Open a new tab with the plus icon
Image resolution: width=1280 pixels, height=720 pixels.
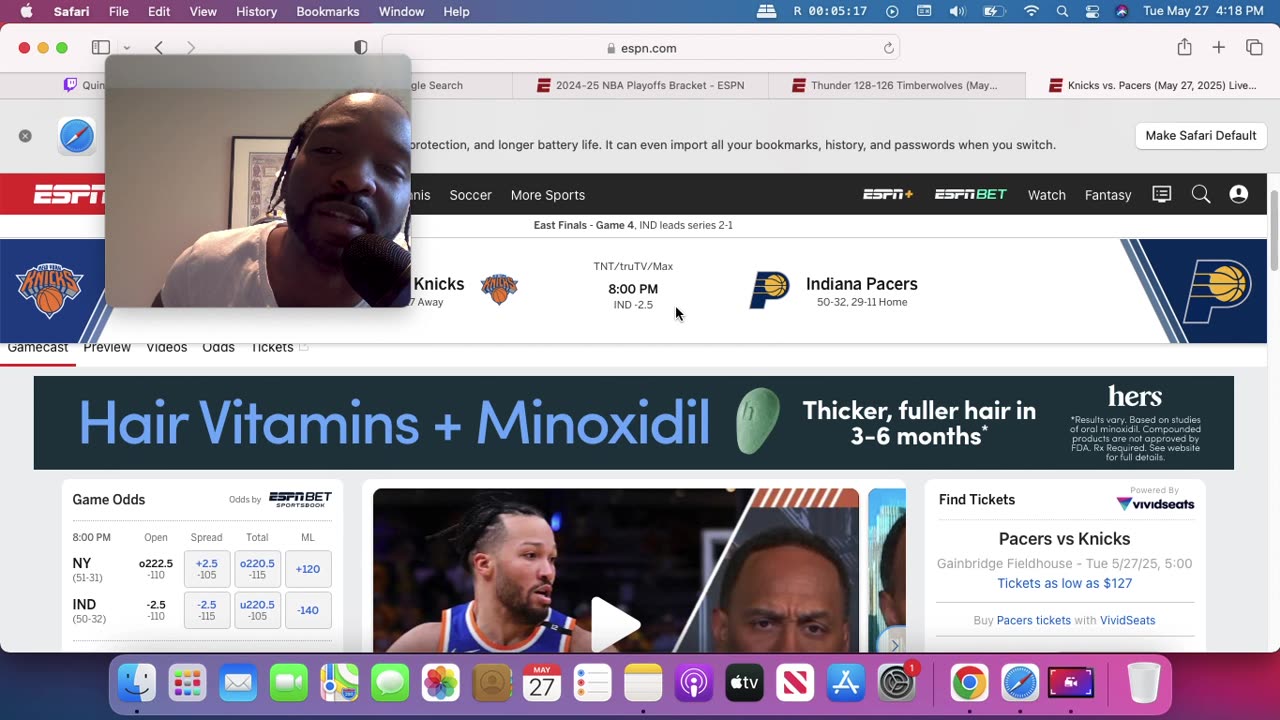pyautogui.click(x=1219, y=47)
